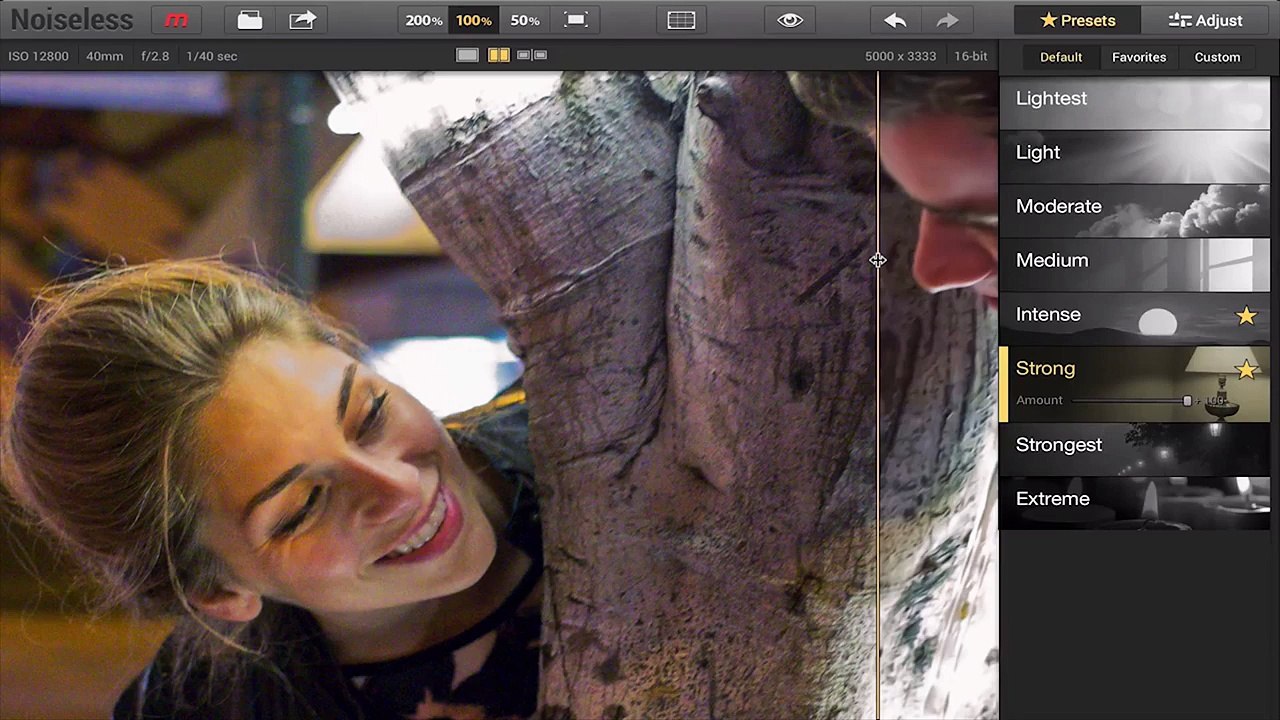The width and height of the screenshot is (1280, 720).
Task: Toggle the eye preview icon
Action: pos(790,20)
